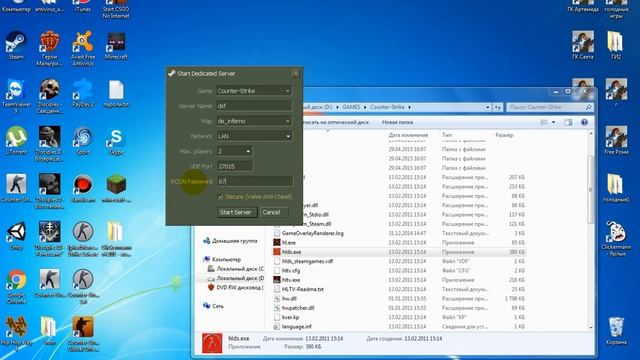The width and height of the screenshot is (640, 360).
Task: Open the Max. players dropdown
Action: (248, 151)
